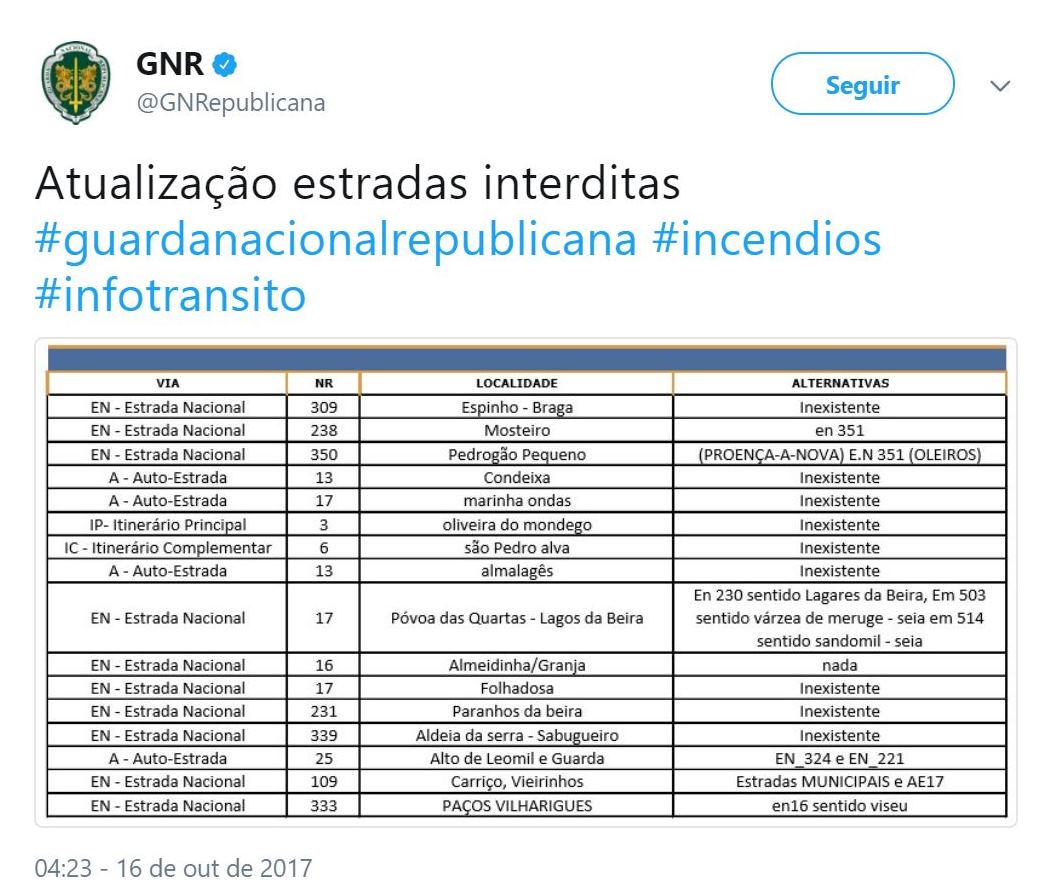1046x893 pixels.
Task: Click the blue banner atop the table image
Action: (526, 360)
